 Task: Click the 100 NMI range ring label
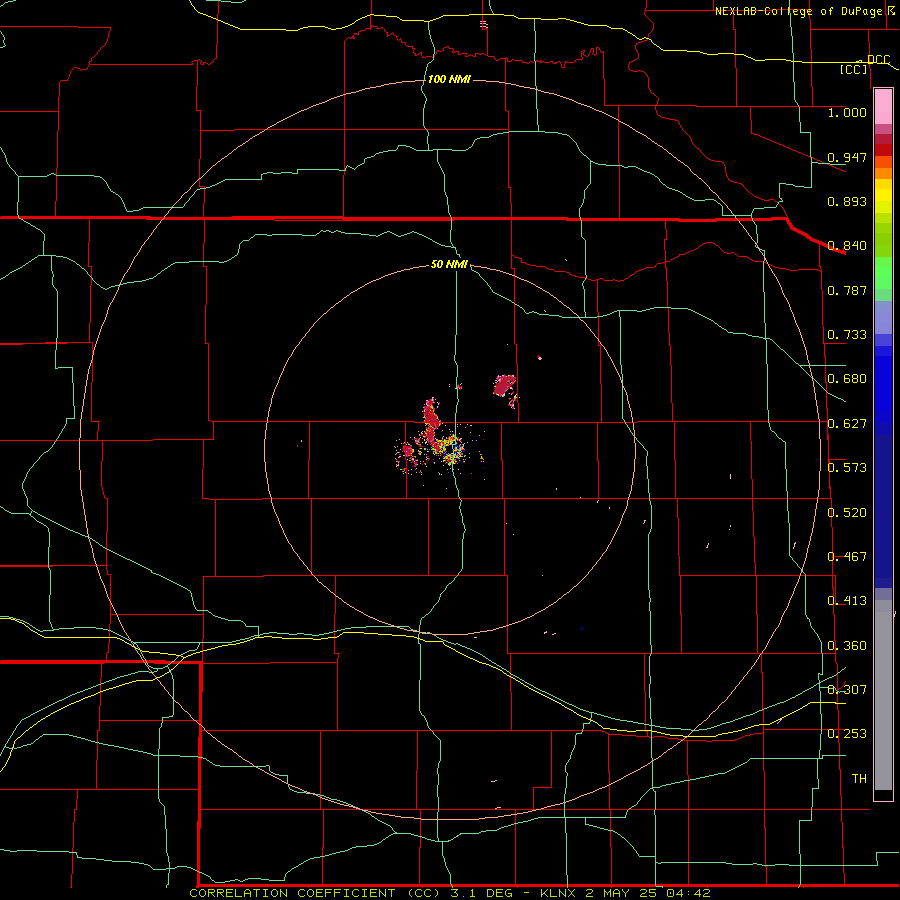pyautogui.click(x=449, y=79)
